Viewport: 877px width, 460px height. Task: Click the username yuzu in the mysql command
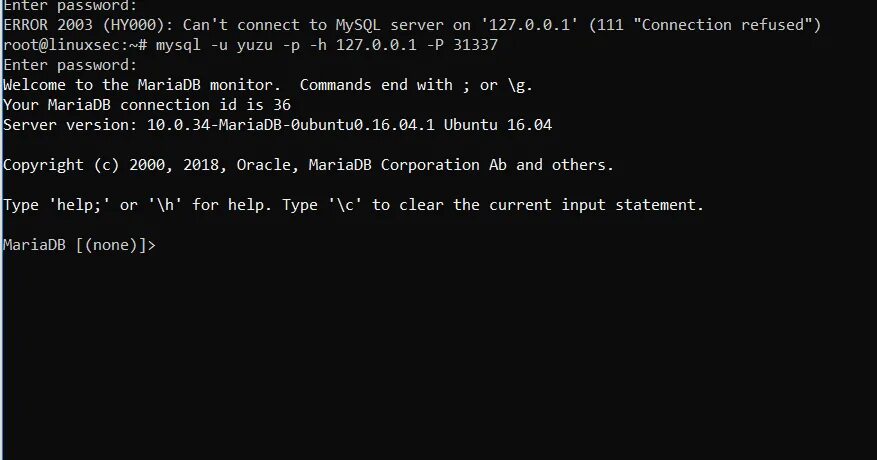pyautogui.click(x=254, y=46)
